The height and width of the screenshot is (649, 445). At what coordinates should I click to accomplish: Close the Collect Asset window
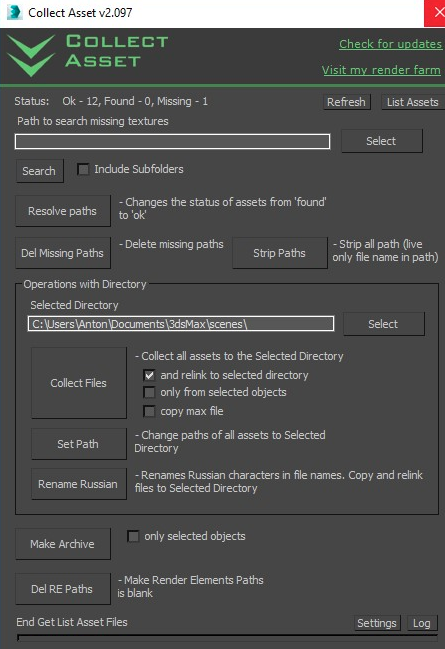click(x=435, y=13)
